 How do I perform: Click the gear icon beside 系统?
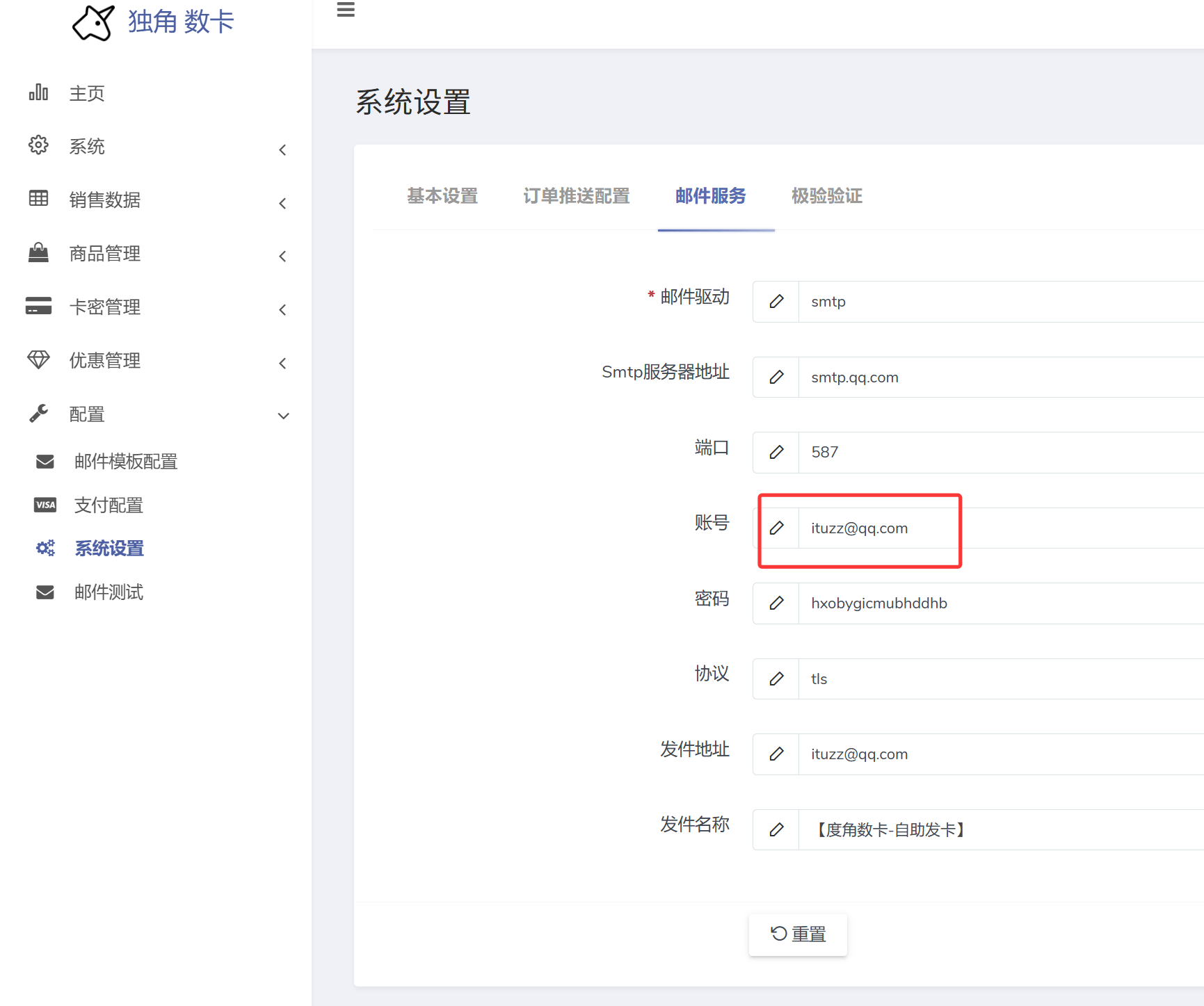point(38,145)
